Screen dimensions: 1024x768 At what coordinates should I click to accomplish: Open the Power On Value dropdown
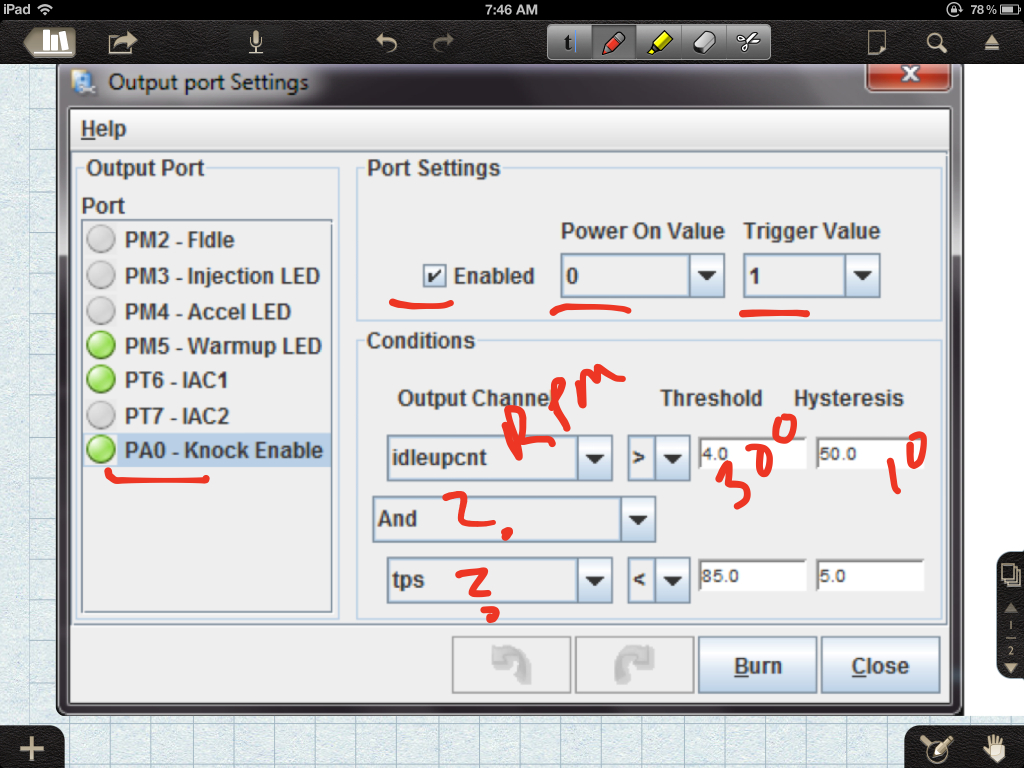(x=707, y=276)
